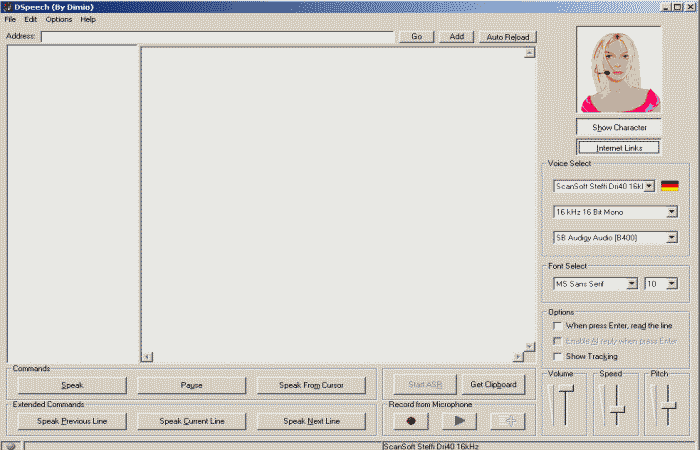
Task: Enable 'When press Enter, read the line'
Action: [558, 326]
